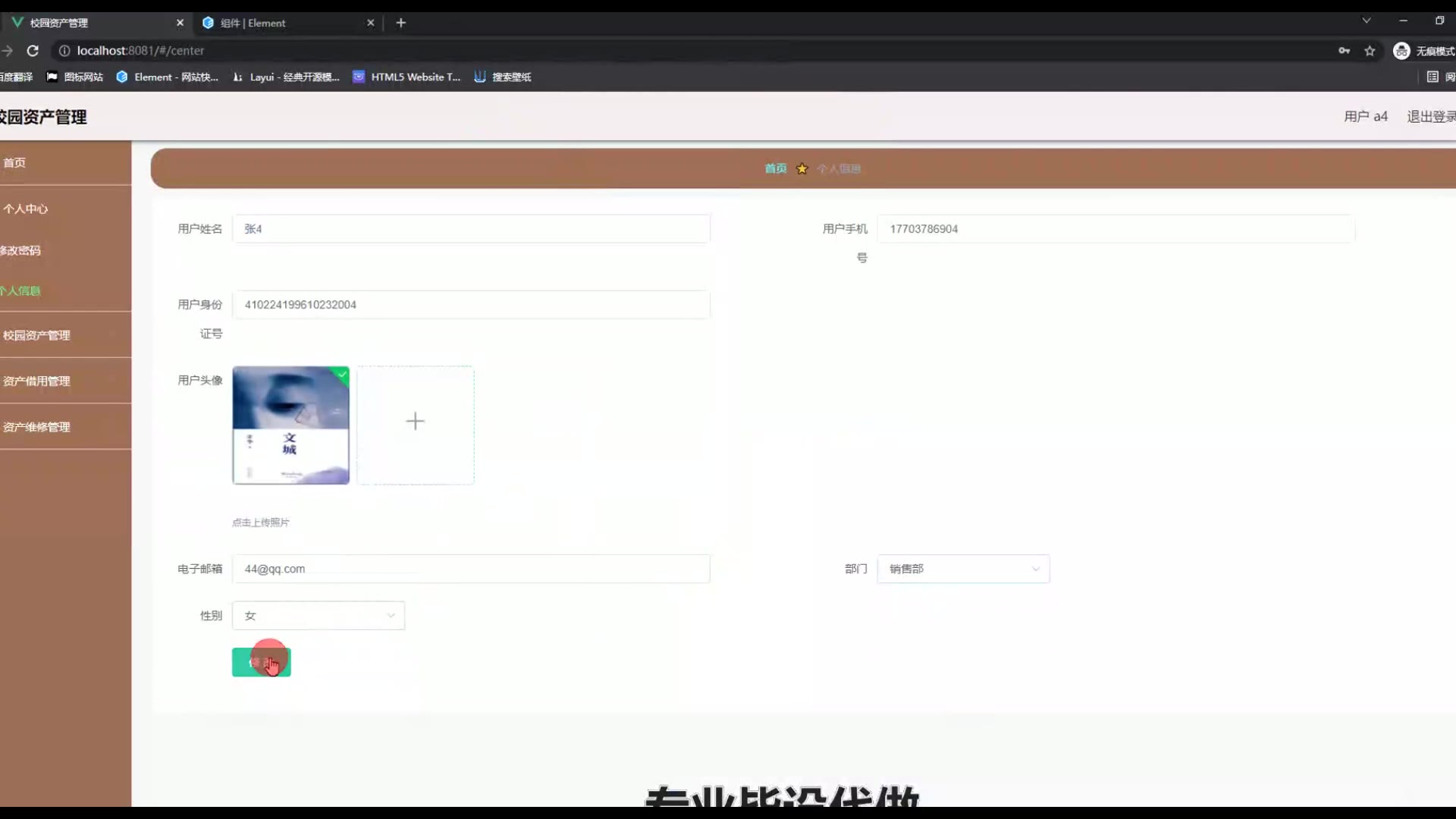Expand the 性别 gender dropdown
This screenshot has height=819, width=1456.
[x=318, y=616]
